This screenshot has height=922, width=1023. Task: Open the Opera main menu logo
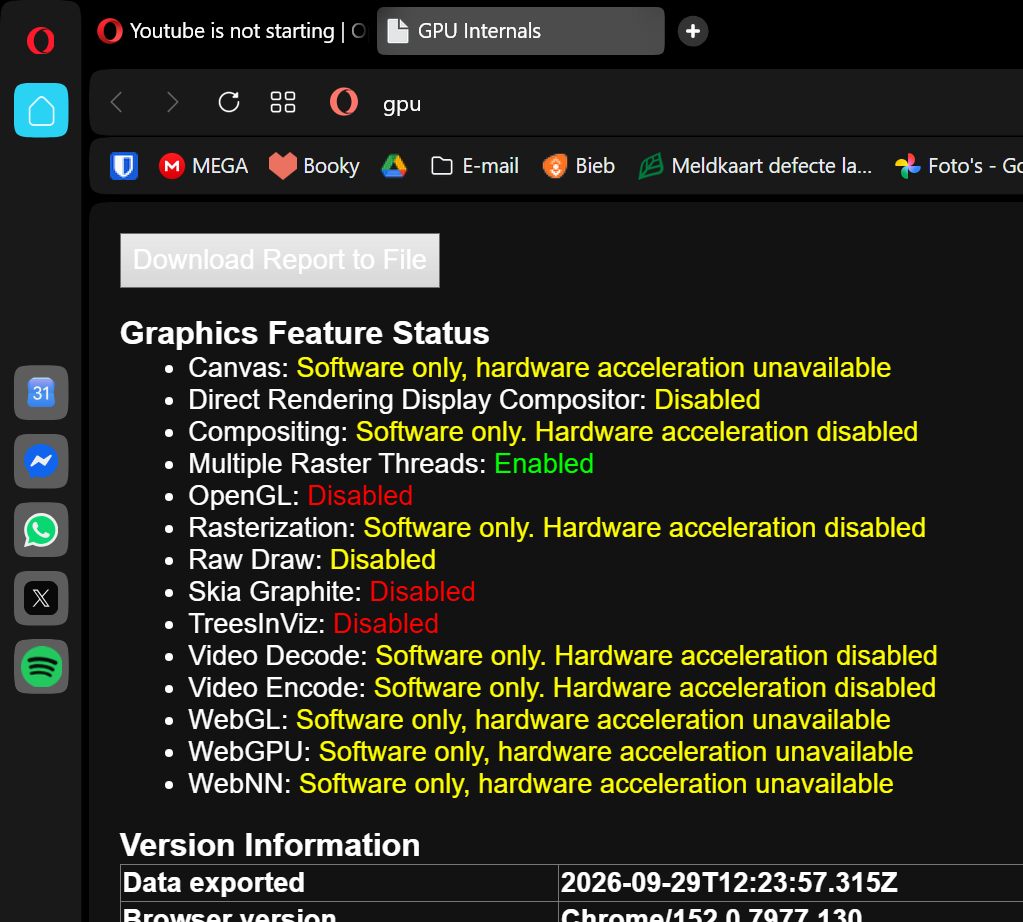pyautogui.click(x=40, y=40)
